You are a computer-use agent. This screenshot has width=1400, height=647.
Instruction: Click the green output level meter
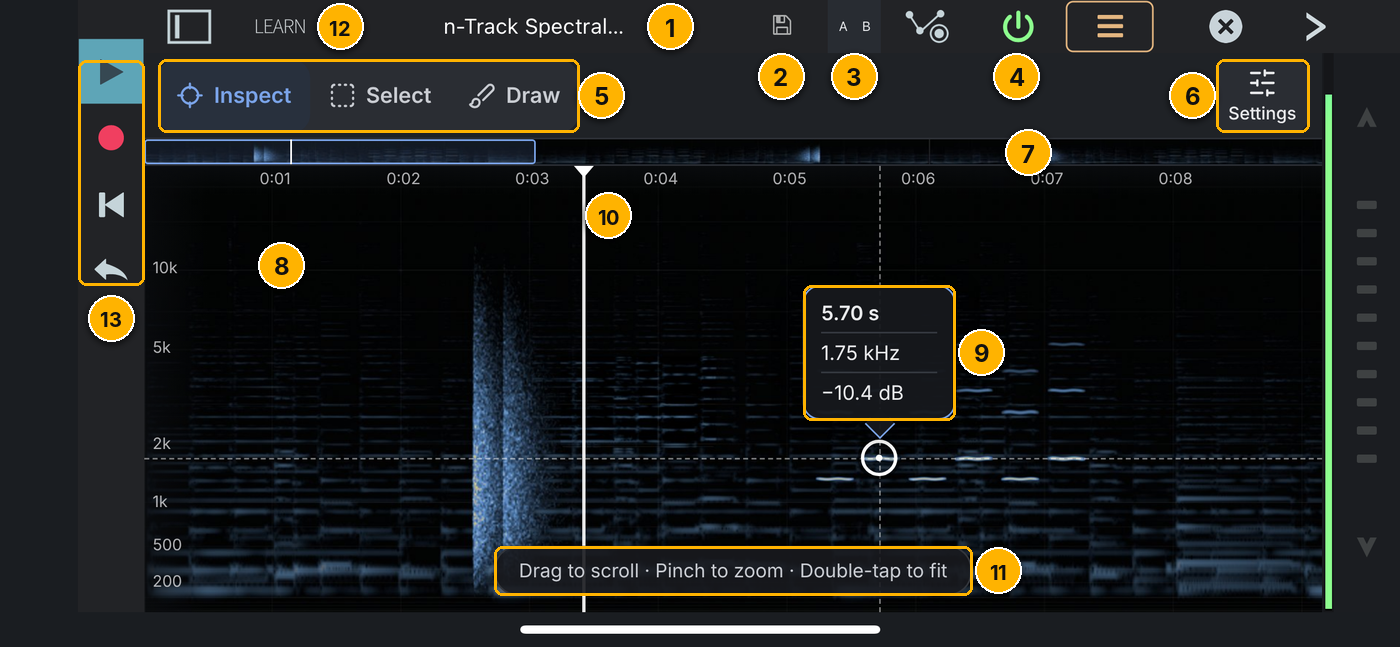1328,351
